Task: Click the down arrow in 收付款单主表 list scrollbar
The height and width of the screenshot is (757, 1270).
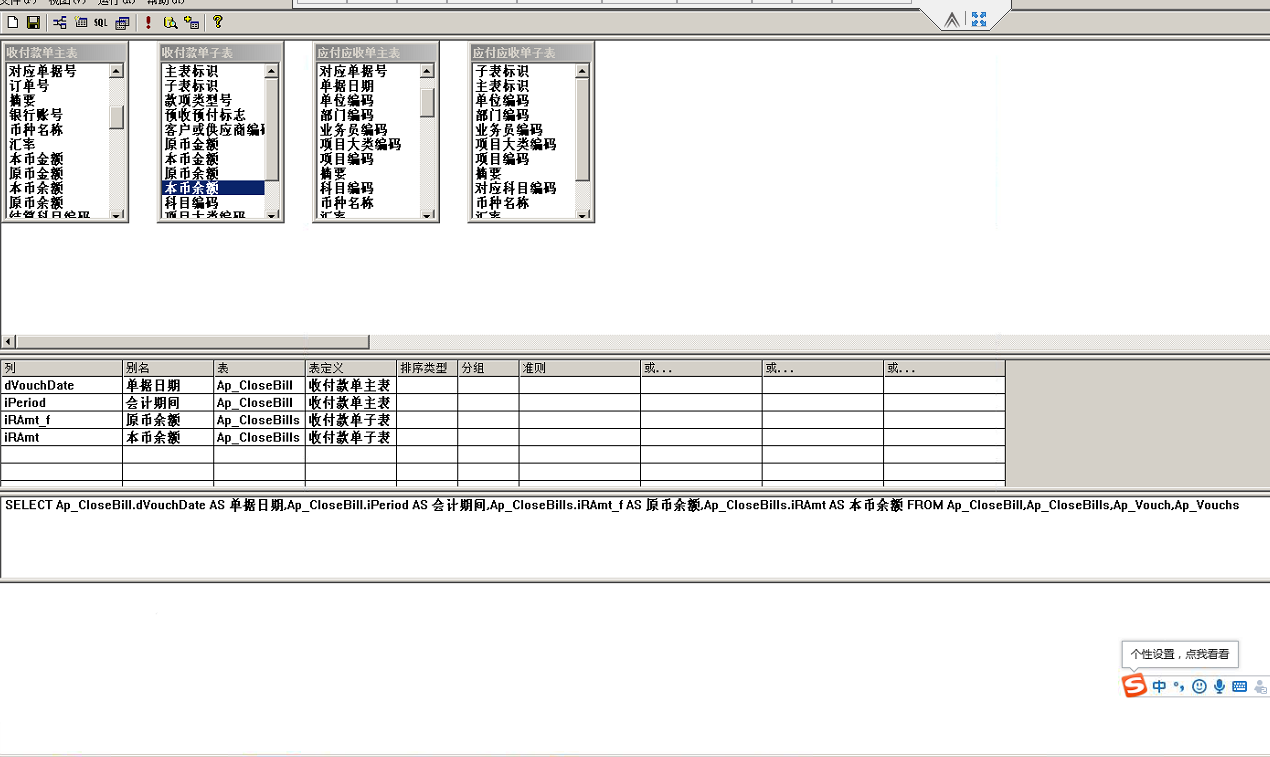Action: [x=117, y=214]
